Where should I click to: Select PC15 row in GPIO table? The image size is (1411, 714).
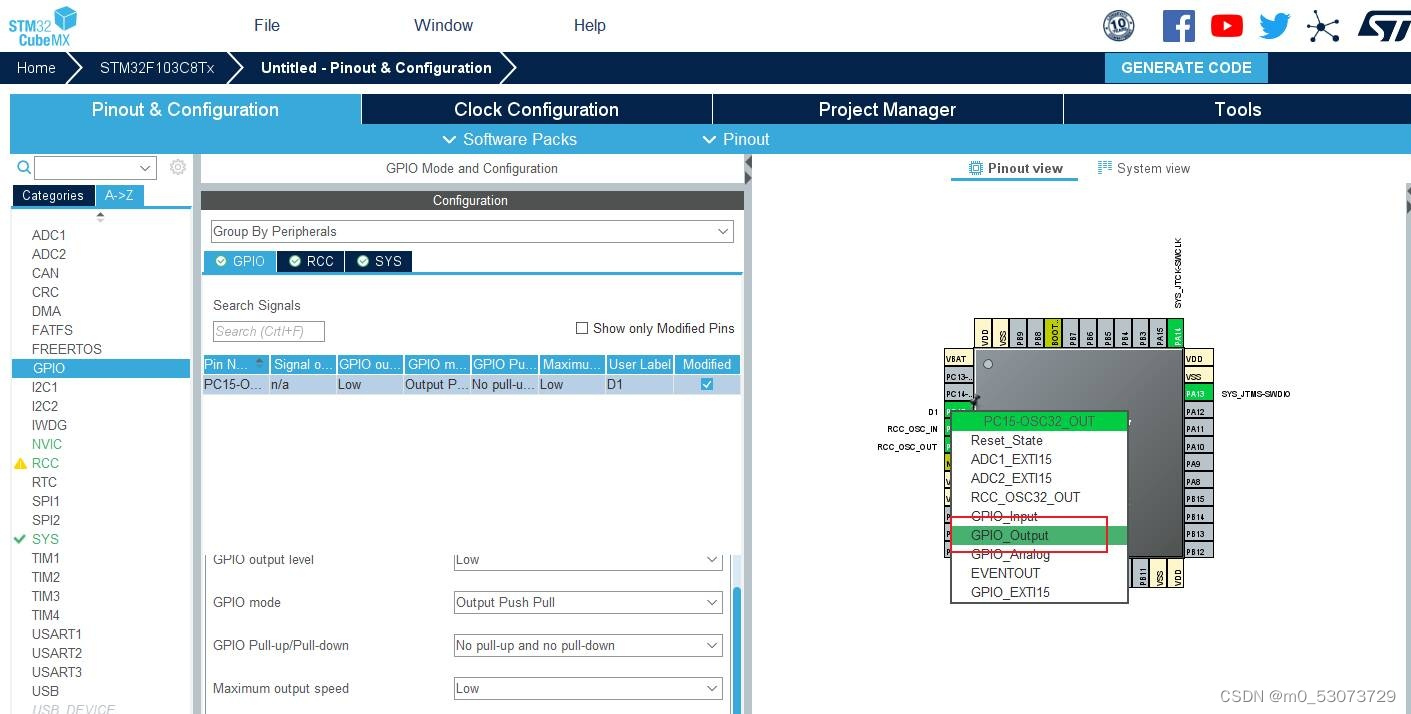472,384
